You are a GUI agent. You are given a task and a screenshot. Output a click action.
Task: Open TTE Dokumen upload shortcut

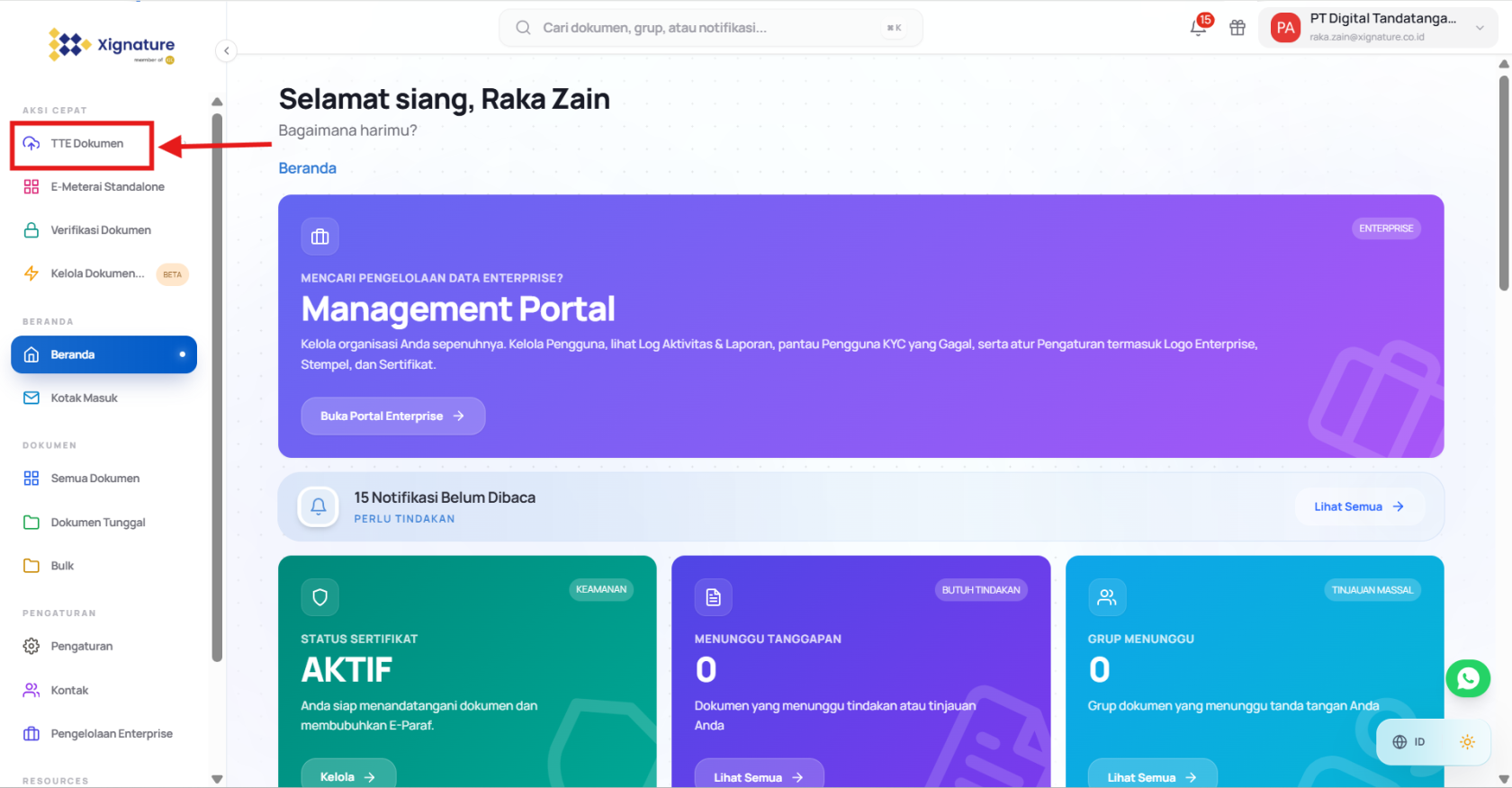[x=82, y=144]
